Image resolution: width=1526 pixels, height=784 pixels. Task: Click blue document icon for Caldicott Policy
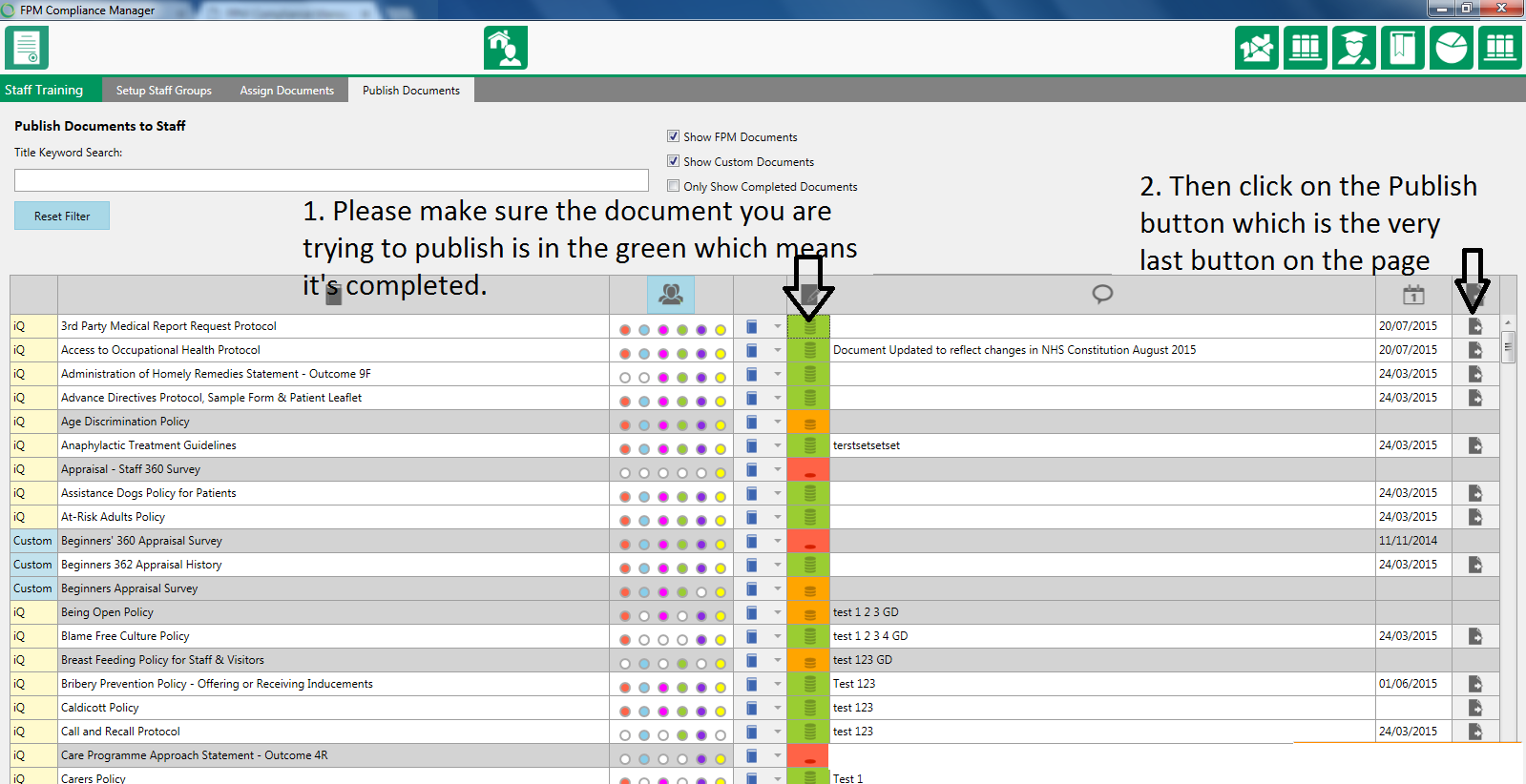752,708
